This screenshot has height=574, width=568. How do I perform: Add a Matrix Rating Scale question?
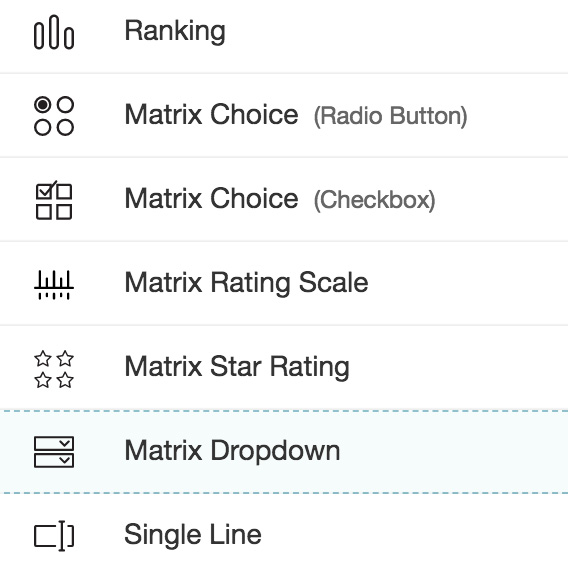(284, 283)
